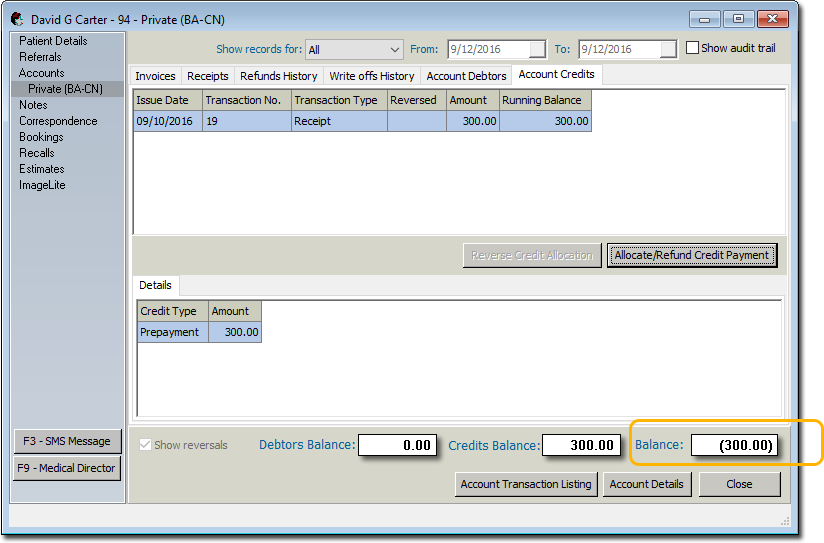
Task: Click the Credits Balance field
Action: coord(582,445)
